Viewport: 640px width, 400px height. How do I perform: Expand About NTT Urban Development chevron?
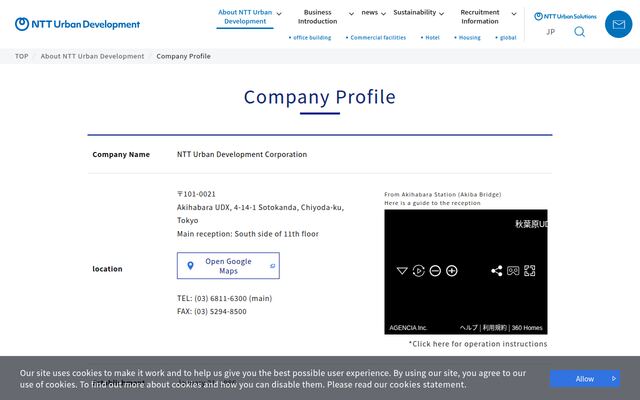point(279,14)
